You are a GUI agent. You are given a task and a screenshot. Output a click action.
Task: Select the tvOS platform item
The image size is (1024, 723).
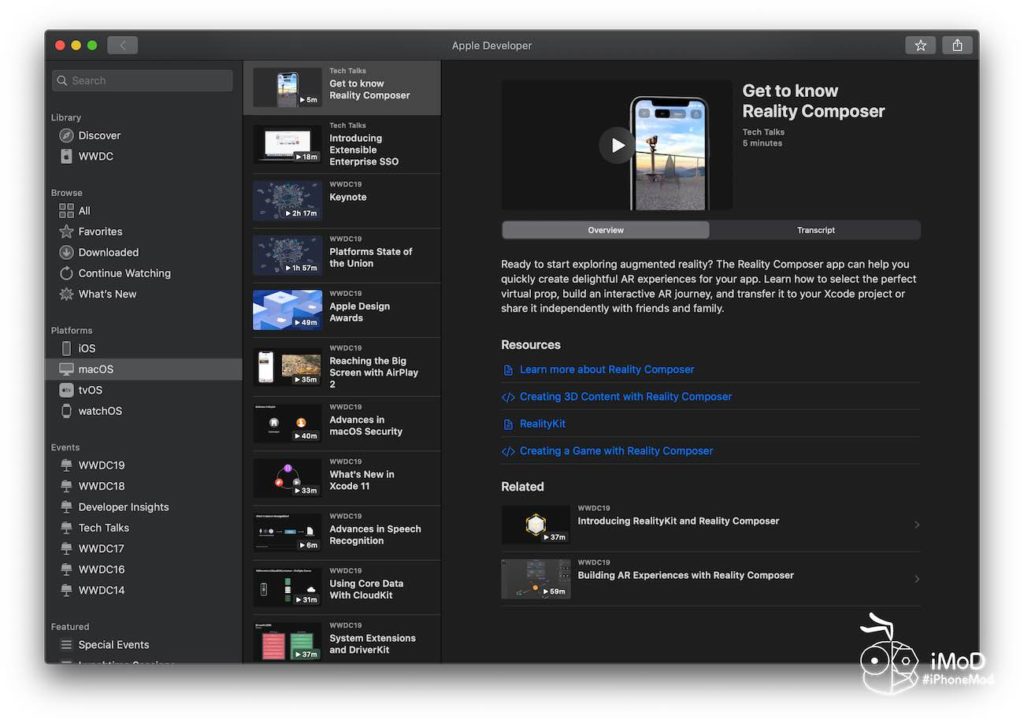point(90,390)
